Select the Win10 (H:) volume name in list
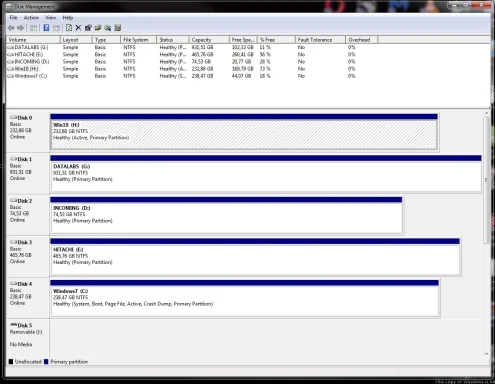This screenshot has width=495, height=384. coord(26,69)
